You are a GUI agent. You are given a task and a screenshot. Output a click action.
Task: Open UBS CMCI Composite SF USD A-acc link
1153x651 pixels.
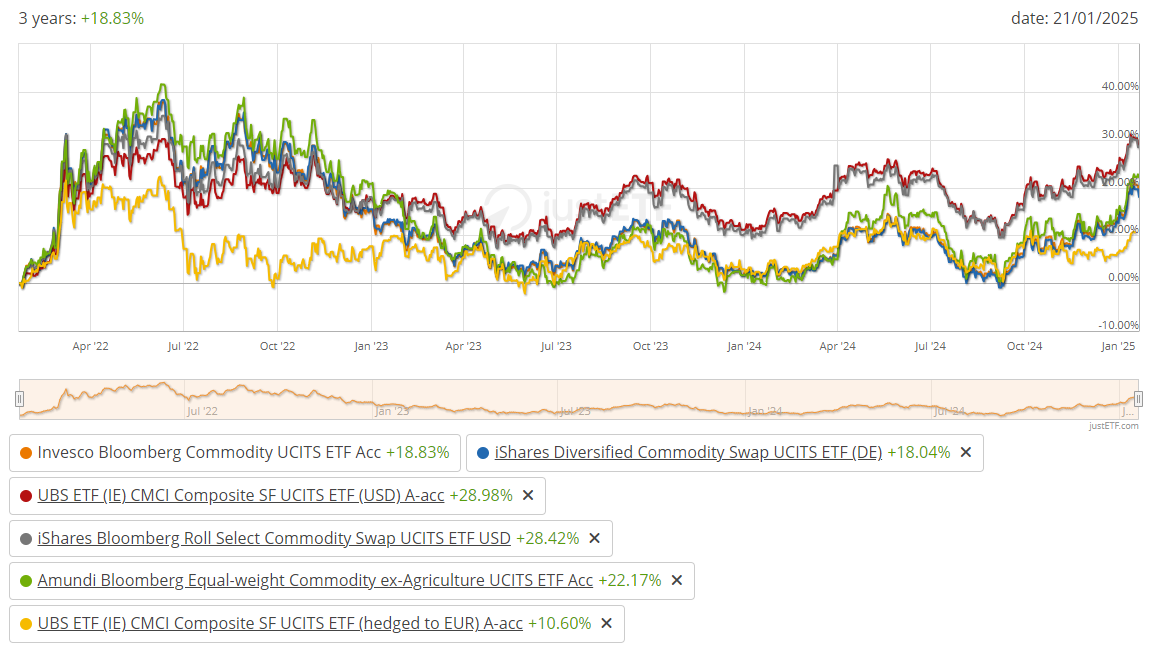point(241,495)
